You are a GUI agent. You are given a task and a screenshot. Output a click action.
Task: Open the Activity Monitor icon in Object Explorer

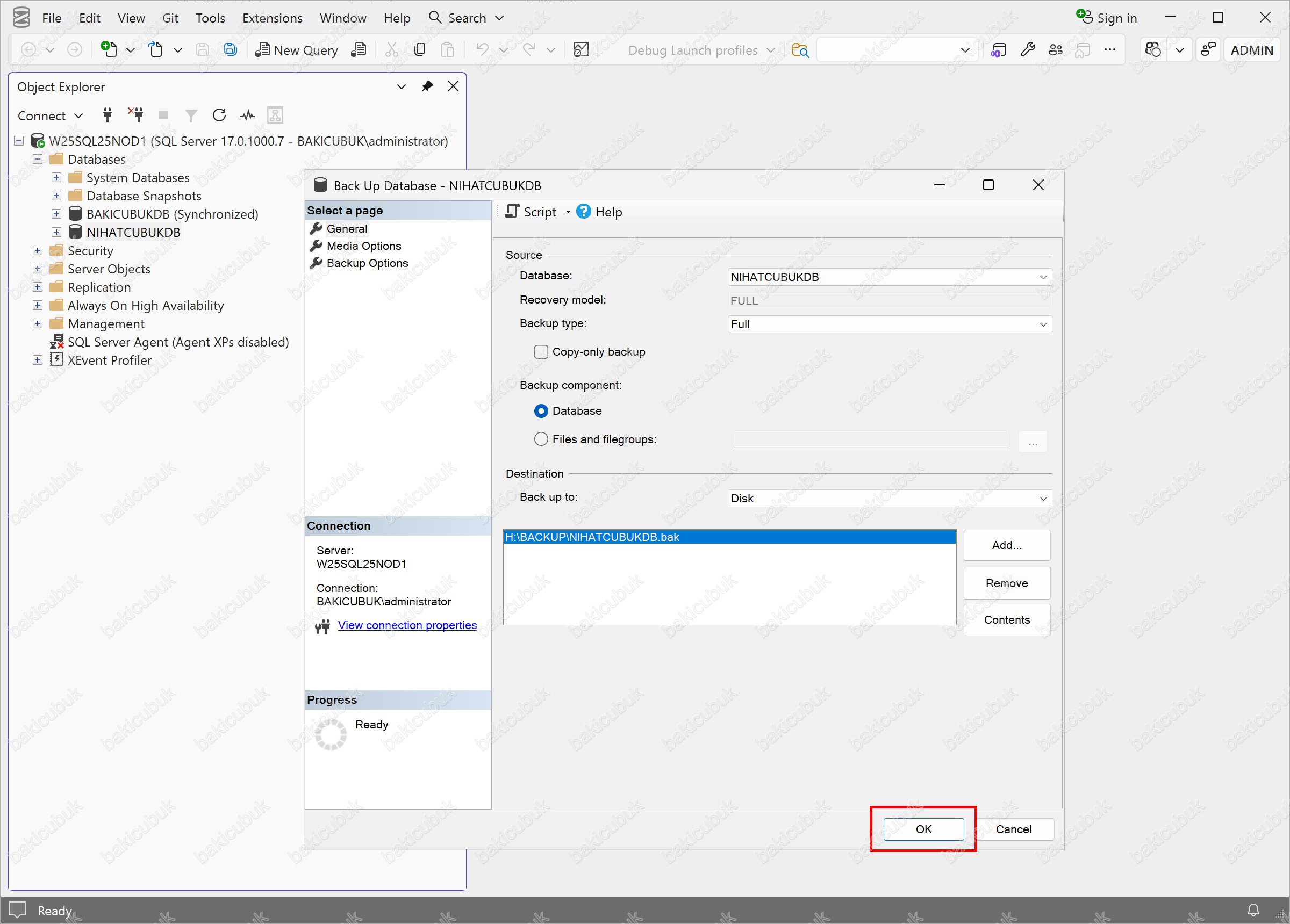(247, 115)
